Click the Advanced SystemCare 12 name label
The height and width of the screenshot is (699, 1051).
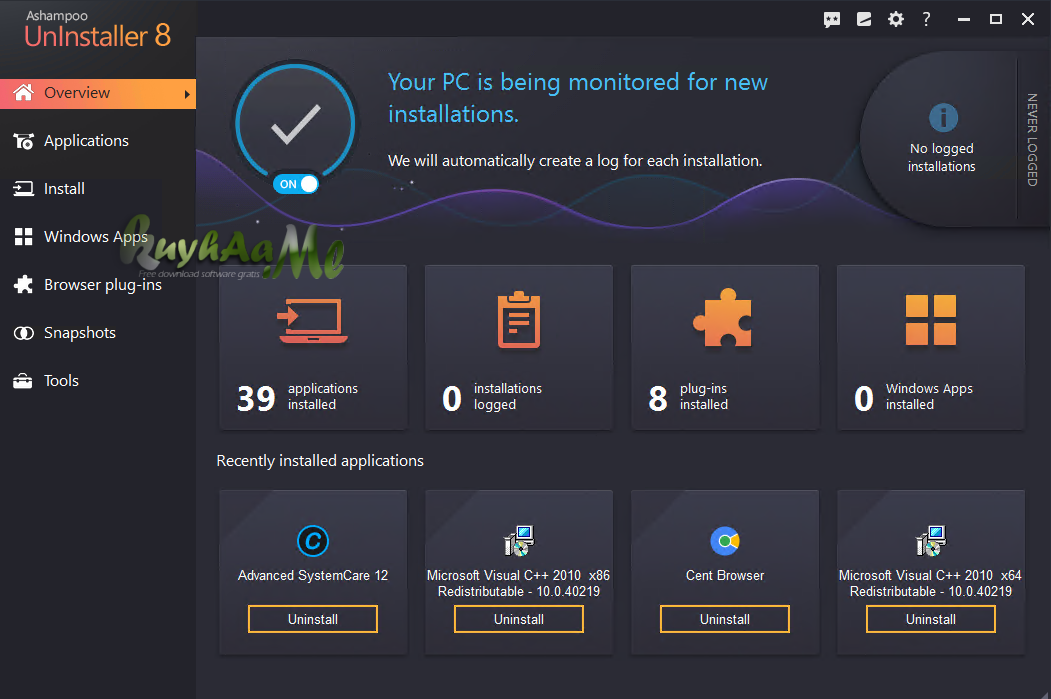(x=313, y=576)
